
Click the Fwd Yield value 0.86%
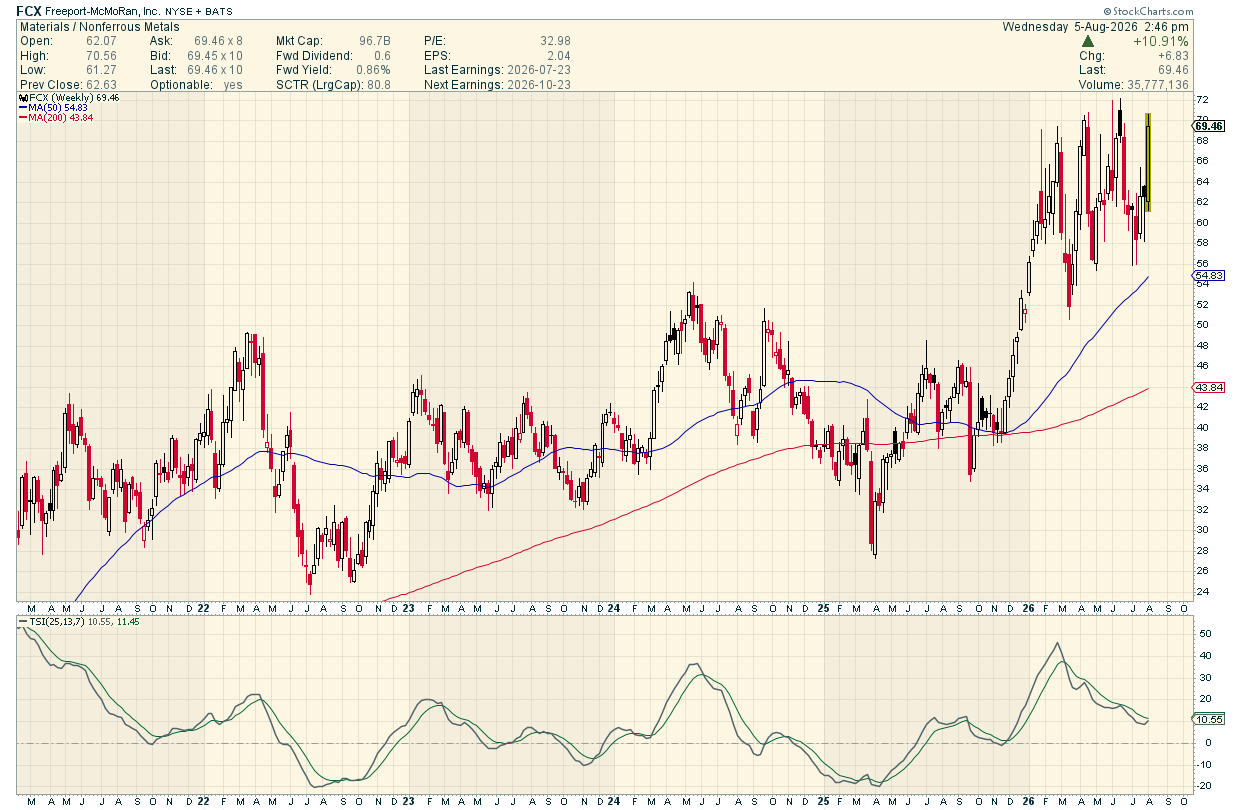[373, 70]
